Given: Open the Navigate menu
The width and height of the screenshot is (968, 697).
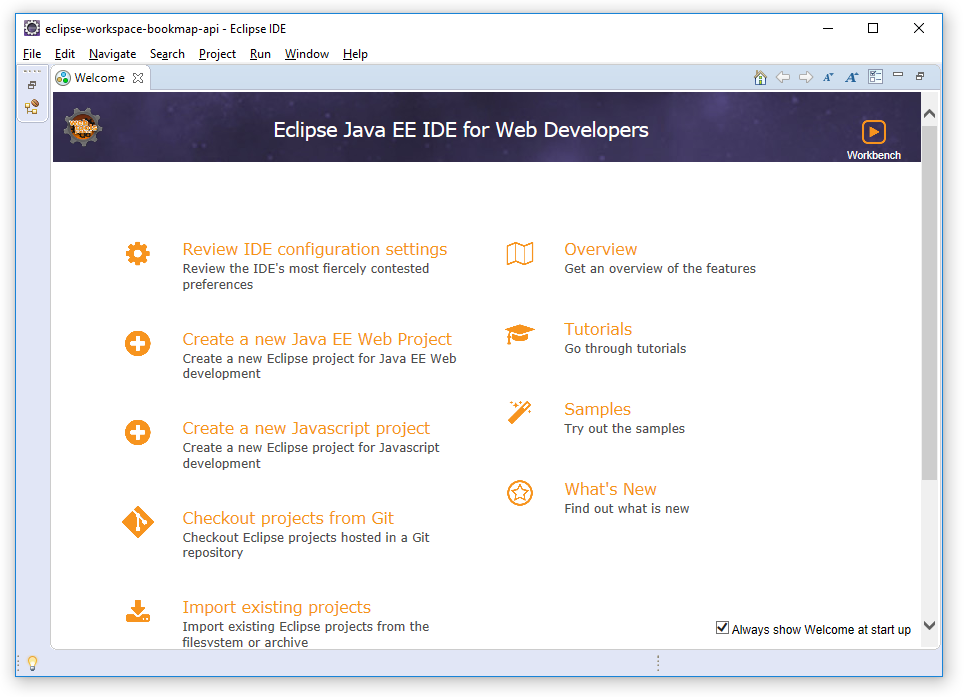Looking at the screenshot, I should [x=112, y=54].
